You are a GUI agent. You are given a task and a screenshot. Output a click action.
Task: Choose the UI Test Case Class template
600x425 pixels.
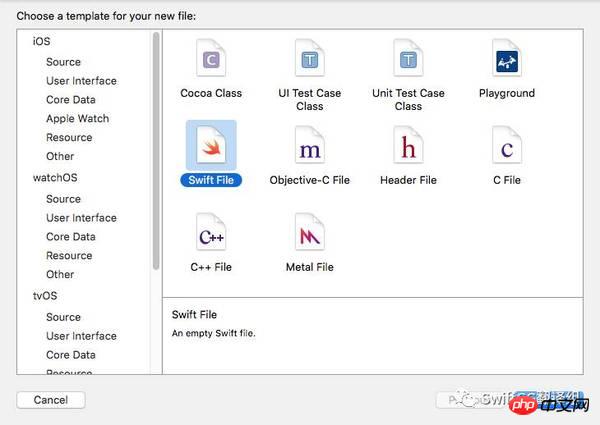(310, 75)
